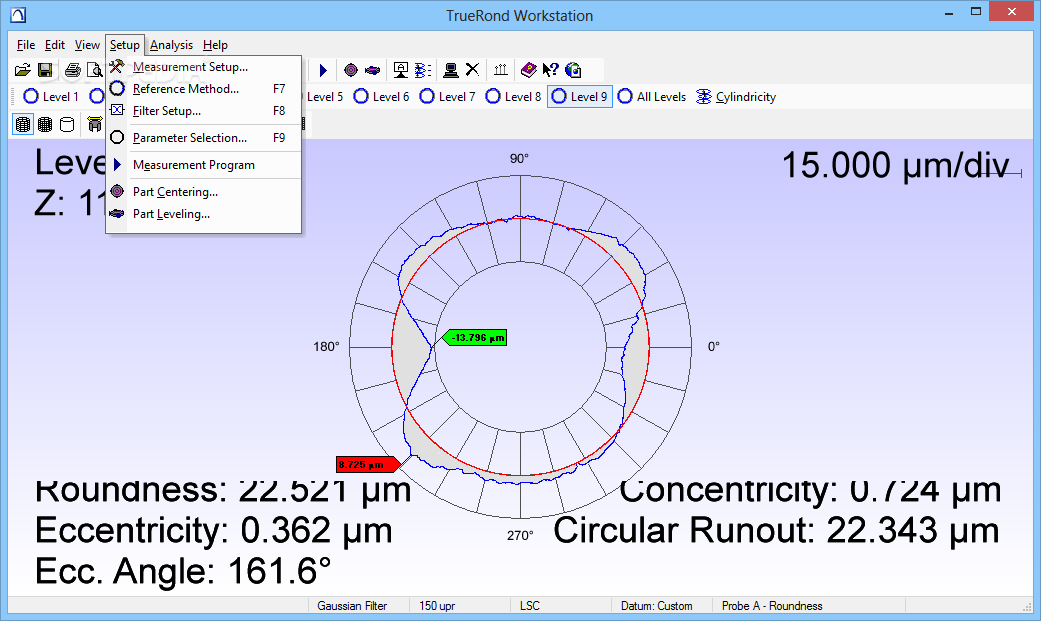Click the Circular Runout: 22.343 µm result
This screenshot has height=621, width=1041.
point(777,531)
